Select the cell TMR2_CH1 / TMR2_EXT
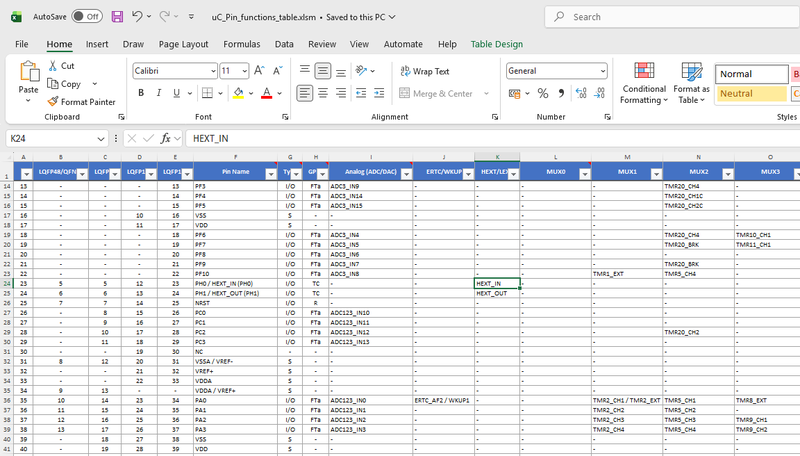This screenshot has height=456, width=800. click(x=627, y=400)
